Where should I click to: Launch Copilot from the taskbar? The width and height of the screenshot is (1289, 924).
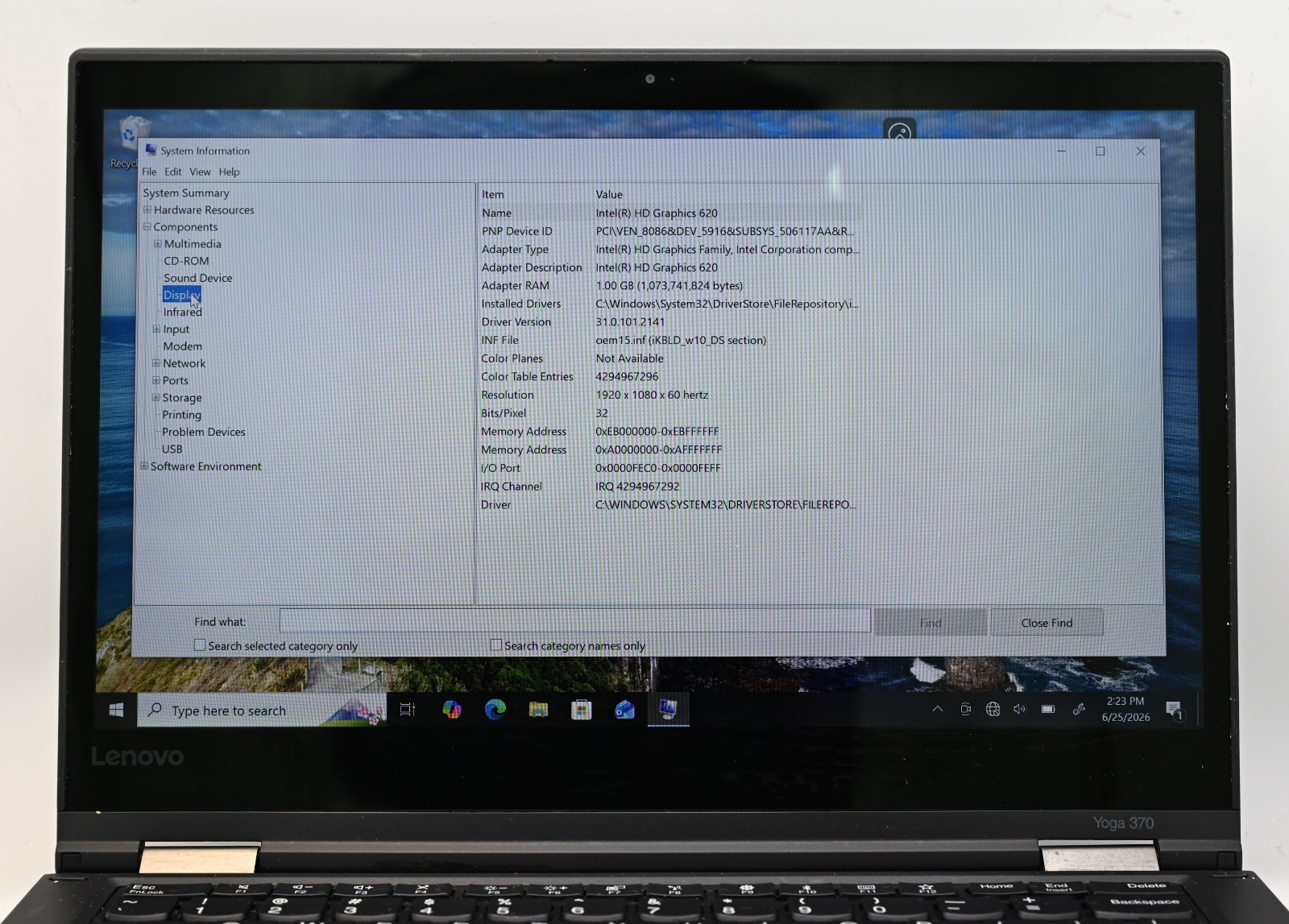point(452,710)
